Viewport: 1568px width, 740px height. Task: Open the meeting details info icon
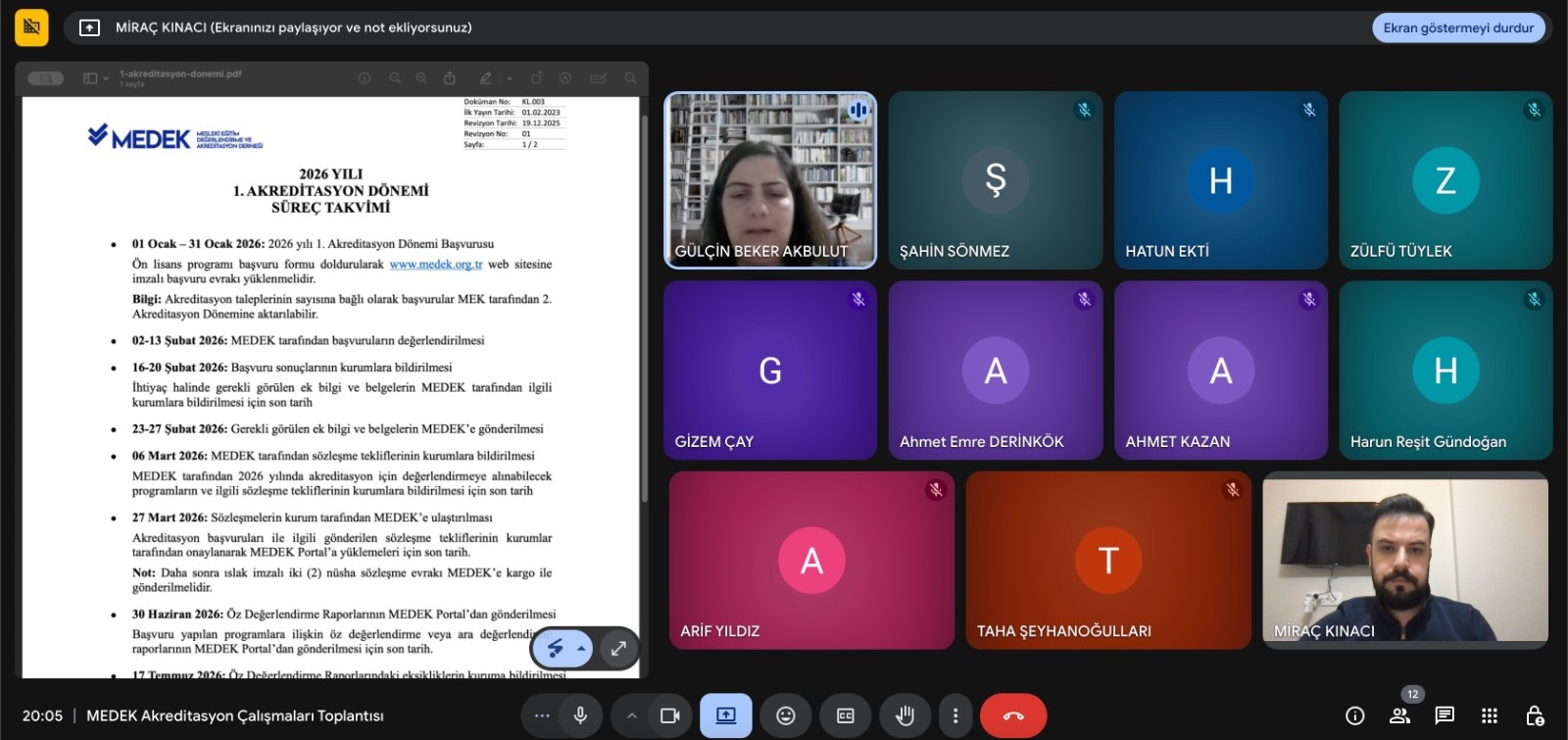click(x=1354, y=715)
